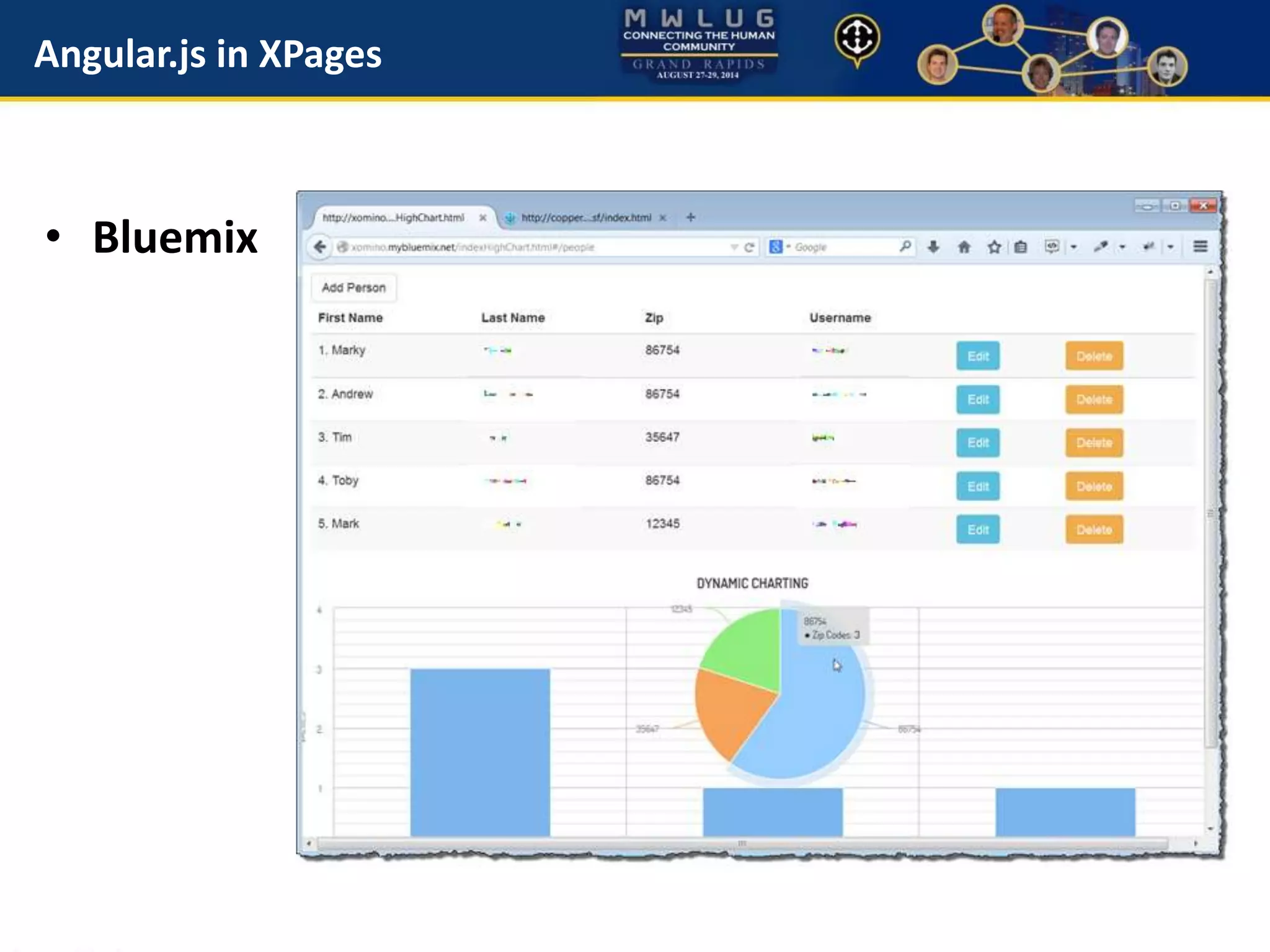Expand dropdown beside the eyedropper icon
This screenshot has height=952, width=1270.
click(1122, 247)
